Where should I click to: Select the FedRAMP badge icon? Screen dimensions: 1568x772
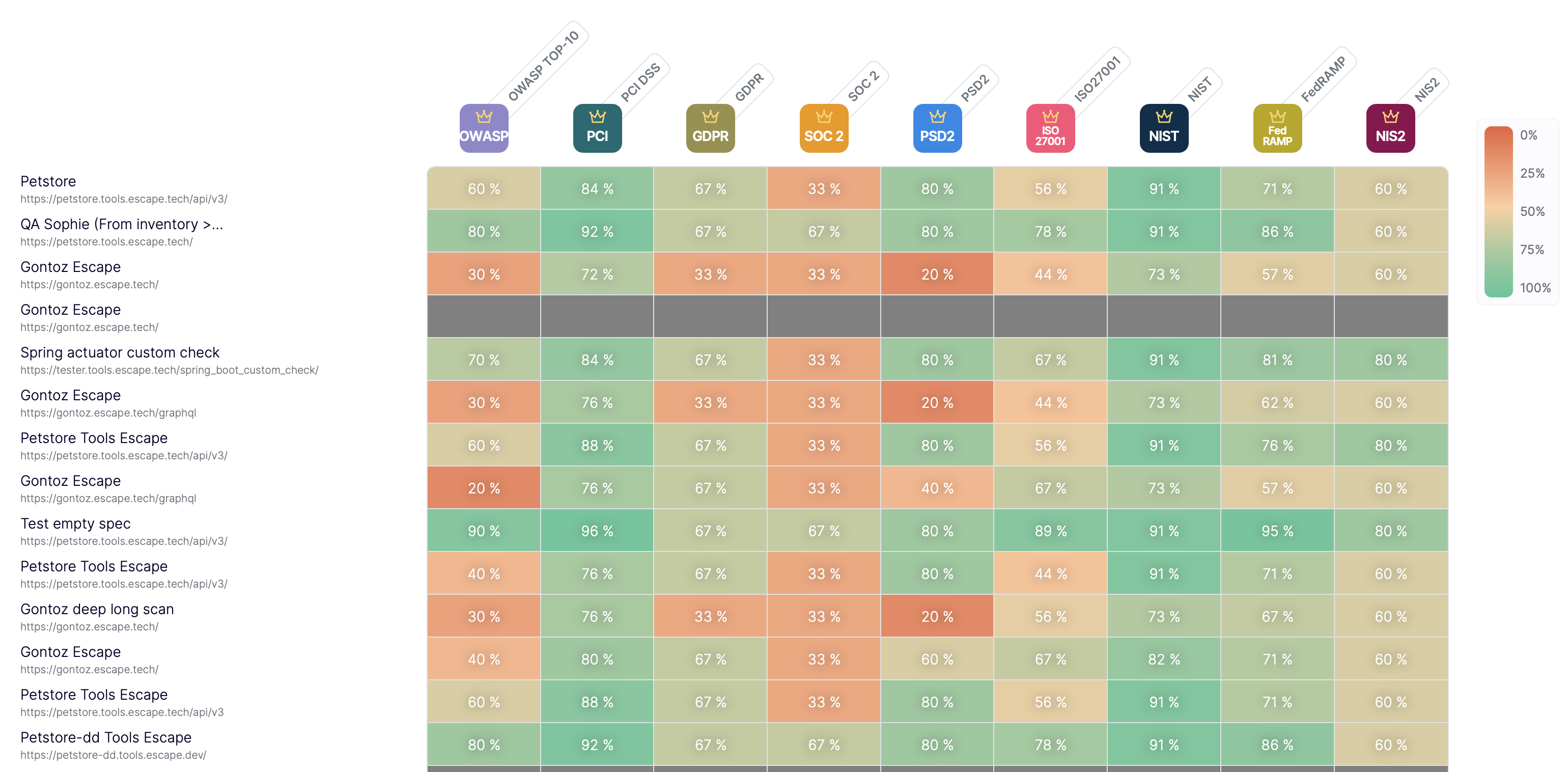[1277, 128]
